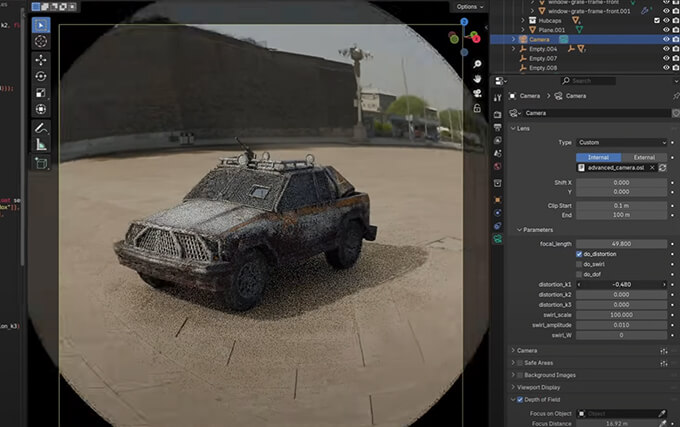Hide Empty.008 via its eye icon
Viewport: 680px width, 427px height.
[x=667, y=68]
